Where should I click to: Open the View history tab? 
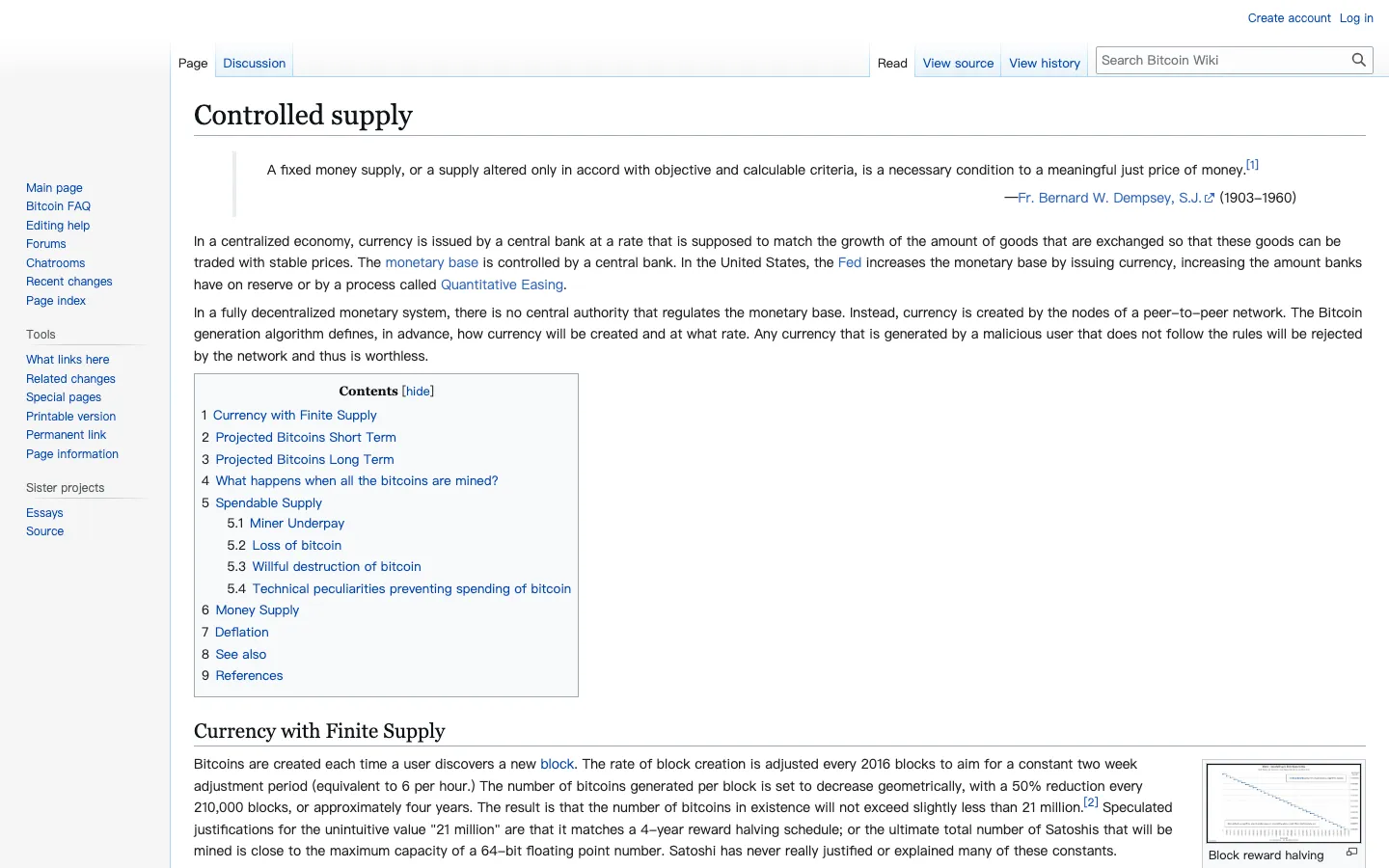coord(1045,63)
